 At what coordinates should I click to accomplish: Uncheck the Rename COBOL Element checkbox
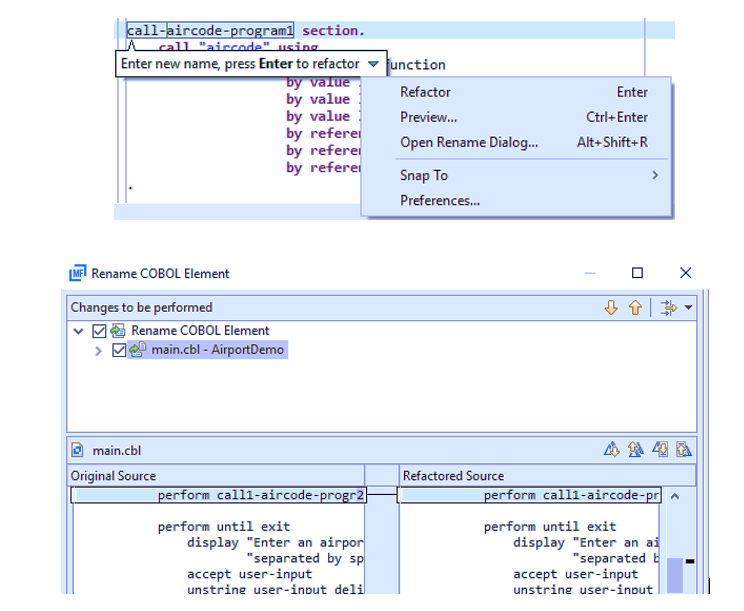pyautogui.click(x=99, y=331)
